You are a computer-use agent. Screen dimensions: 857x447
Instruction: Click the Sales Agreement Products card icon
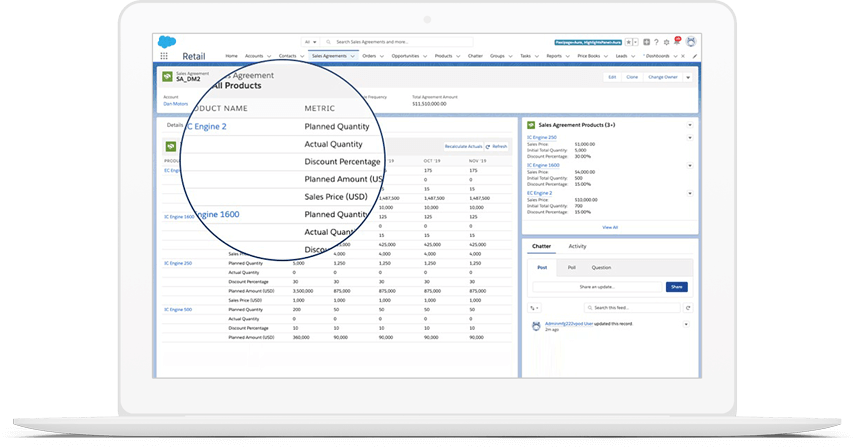[x=531, y=125]
